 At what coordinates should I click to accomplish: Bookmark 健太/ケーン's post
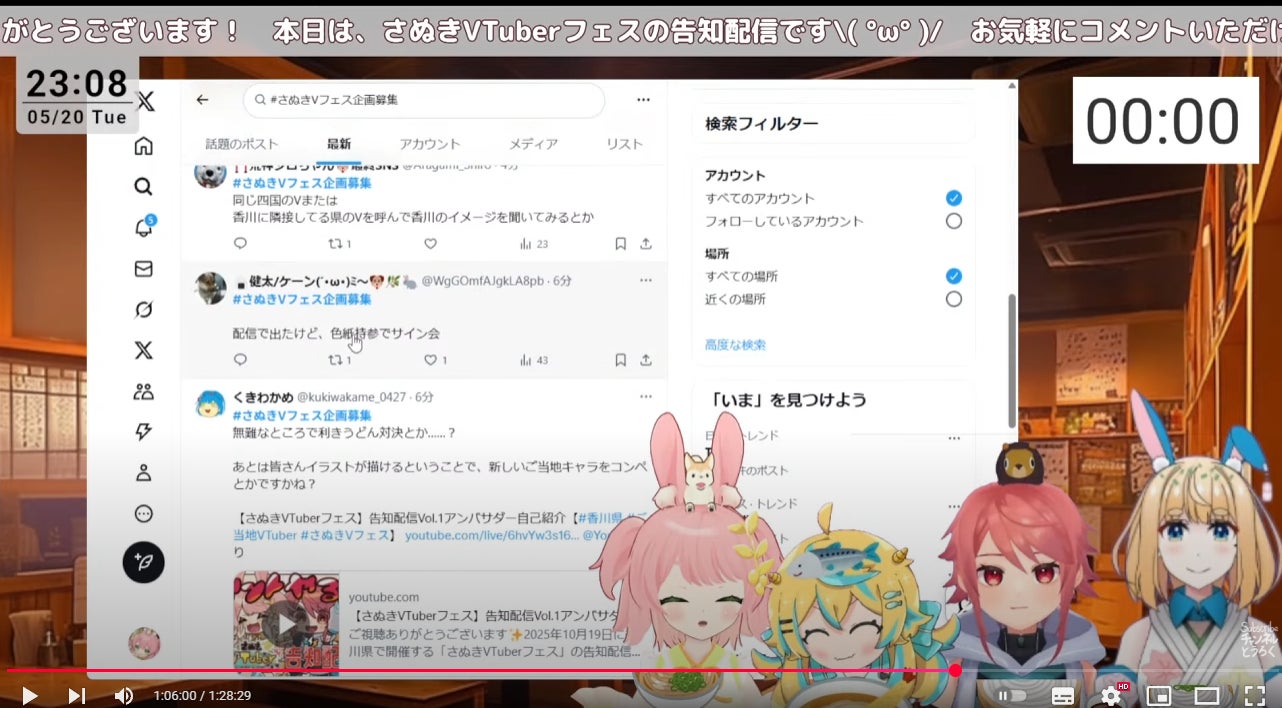620,360
